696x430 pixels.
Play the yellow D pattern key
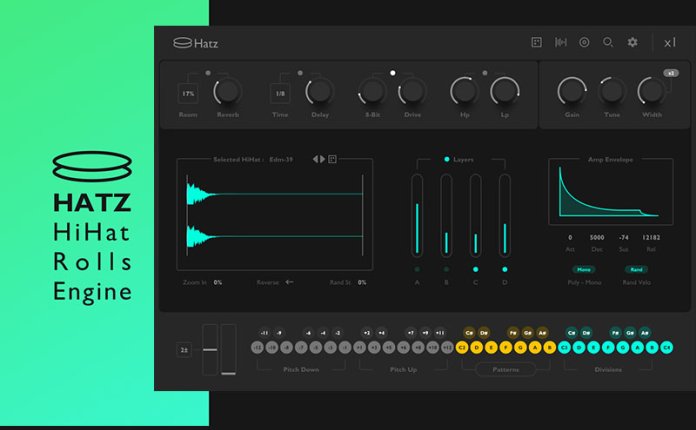click(x=476, y=347)
